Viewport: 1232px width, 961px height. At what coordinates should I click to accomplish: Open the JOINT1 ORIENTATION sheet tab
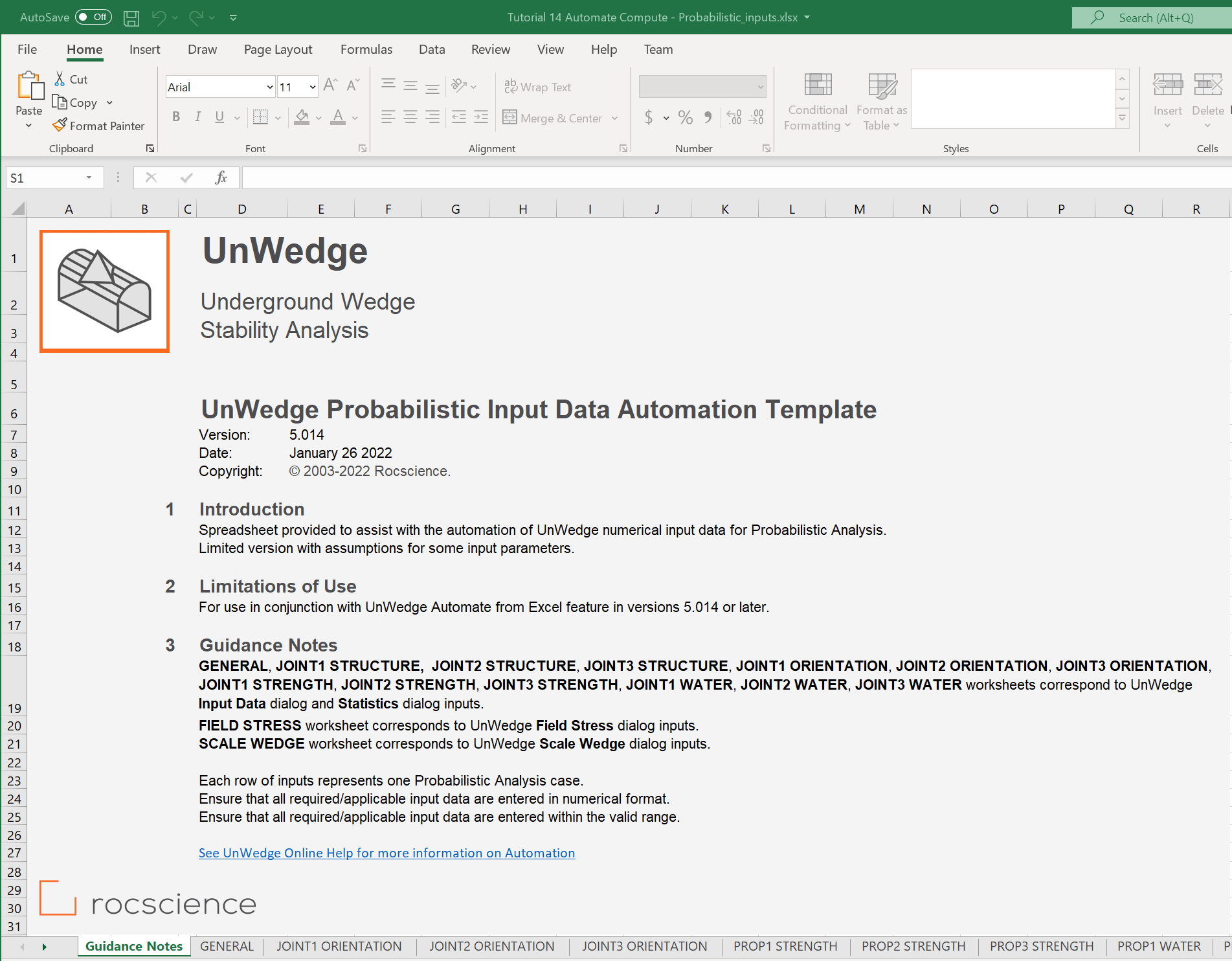[339, 946]
